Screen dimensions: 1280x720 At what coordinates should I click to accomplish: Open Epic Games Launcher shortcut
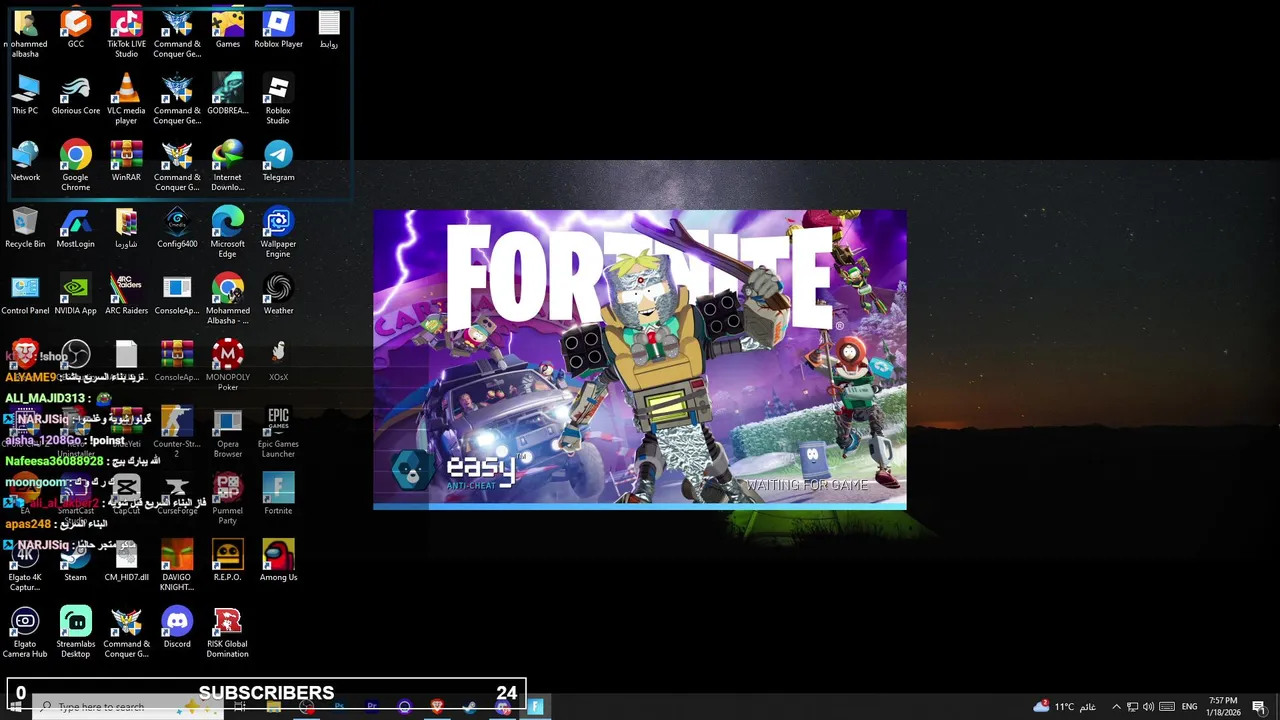[x=278, y=433]
